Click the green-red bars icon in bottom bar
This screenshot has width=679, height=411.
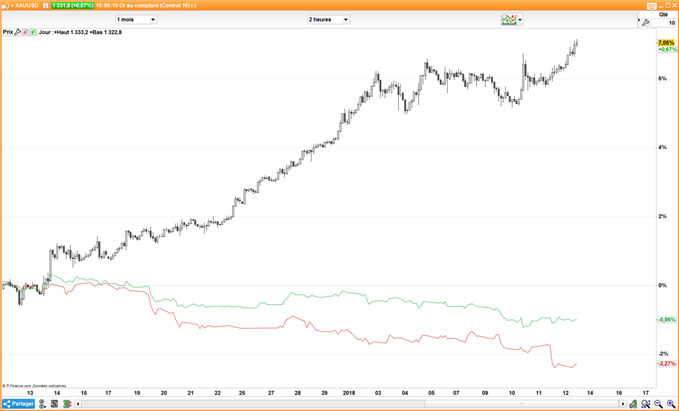67,404
